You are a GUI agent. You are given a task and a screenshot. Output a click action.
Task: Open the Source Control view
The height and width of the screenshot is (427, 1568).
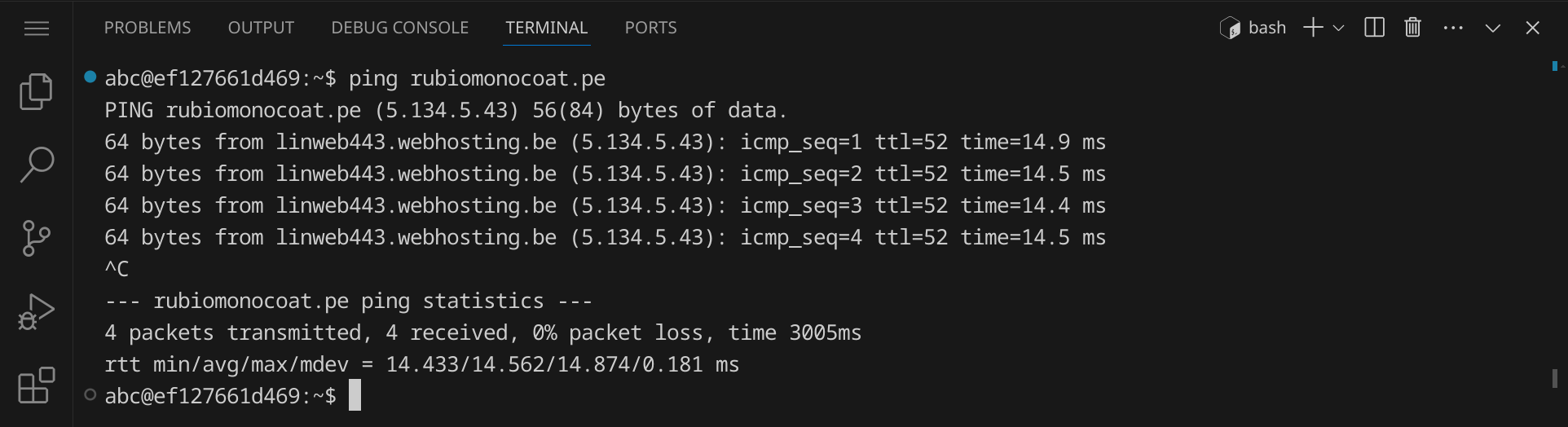tap(37, 238)
